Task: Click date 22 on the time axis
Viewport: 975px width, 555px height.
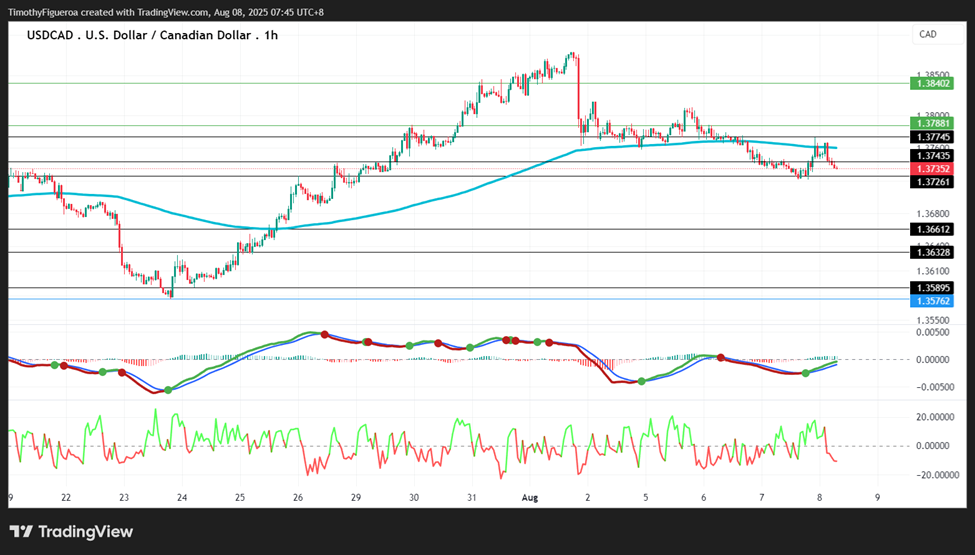Action: tap(66, 497)
